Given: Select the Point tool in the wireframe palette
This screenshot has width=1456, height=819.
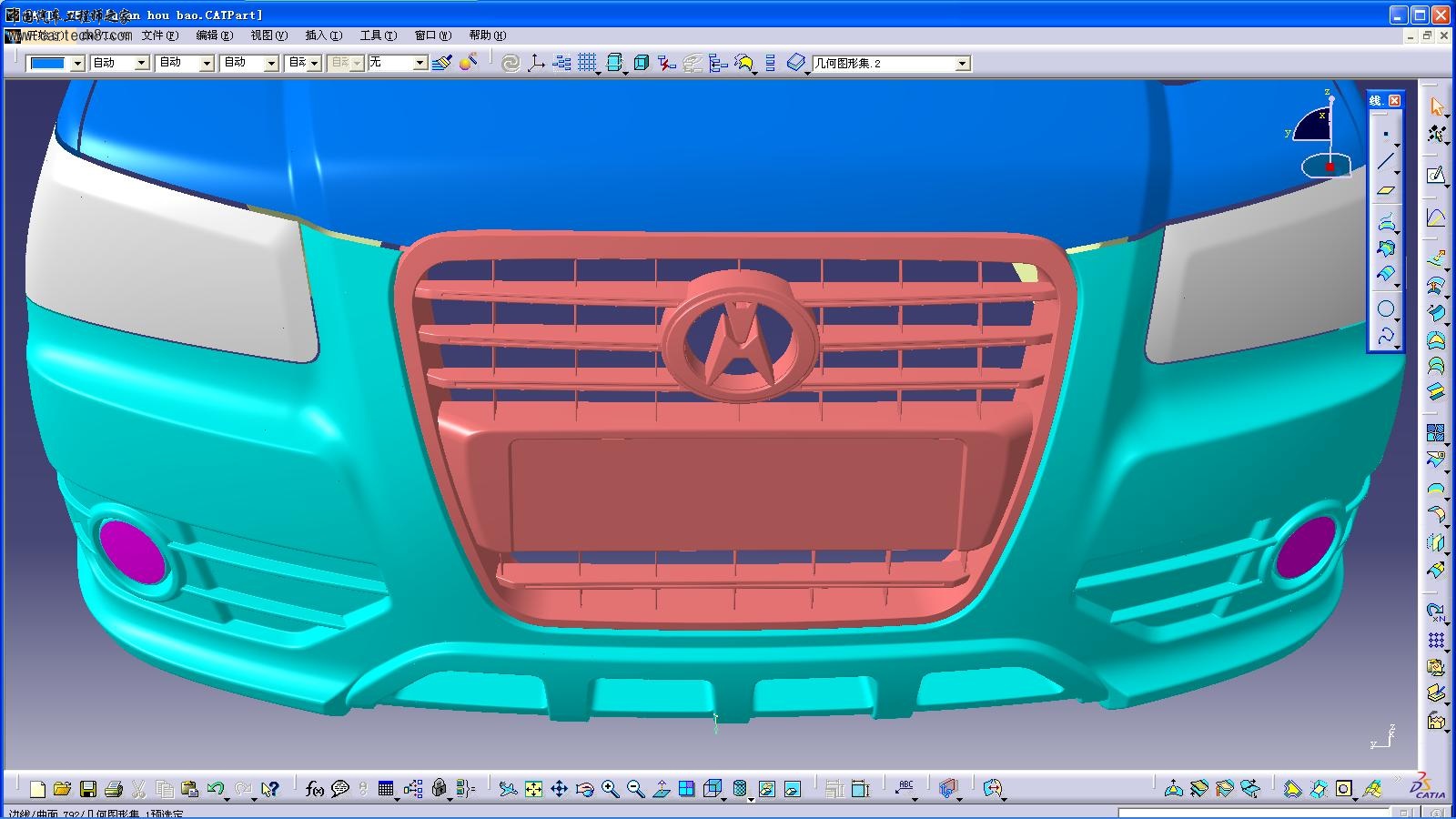Looking at the screenshot, I should (1386, 134).
